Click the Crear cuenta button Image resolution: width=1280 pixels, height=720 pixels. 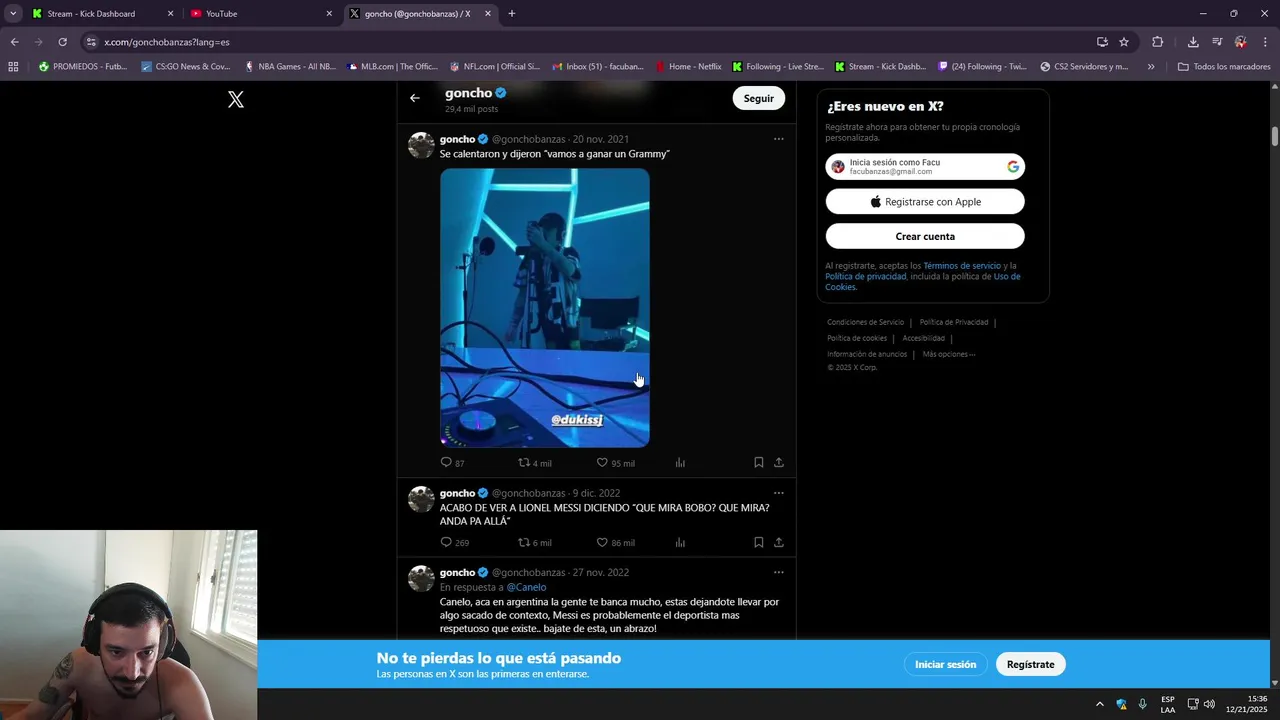coord(925,237)
